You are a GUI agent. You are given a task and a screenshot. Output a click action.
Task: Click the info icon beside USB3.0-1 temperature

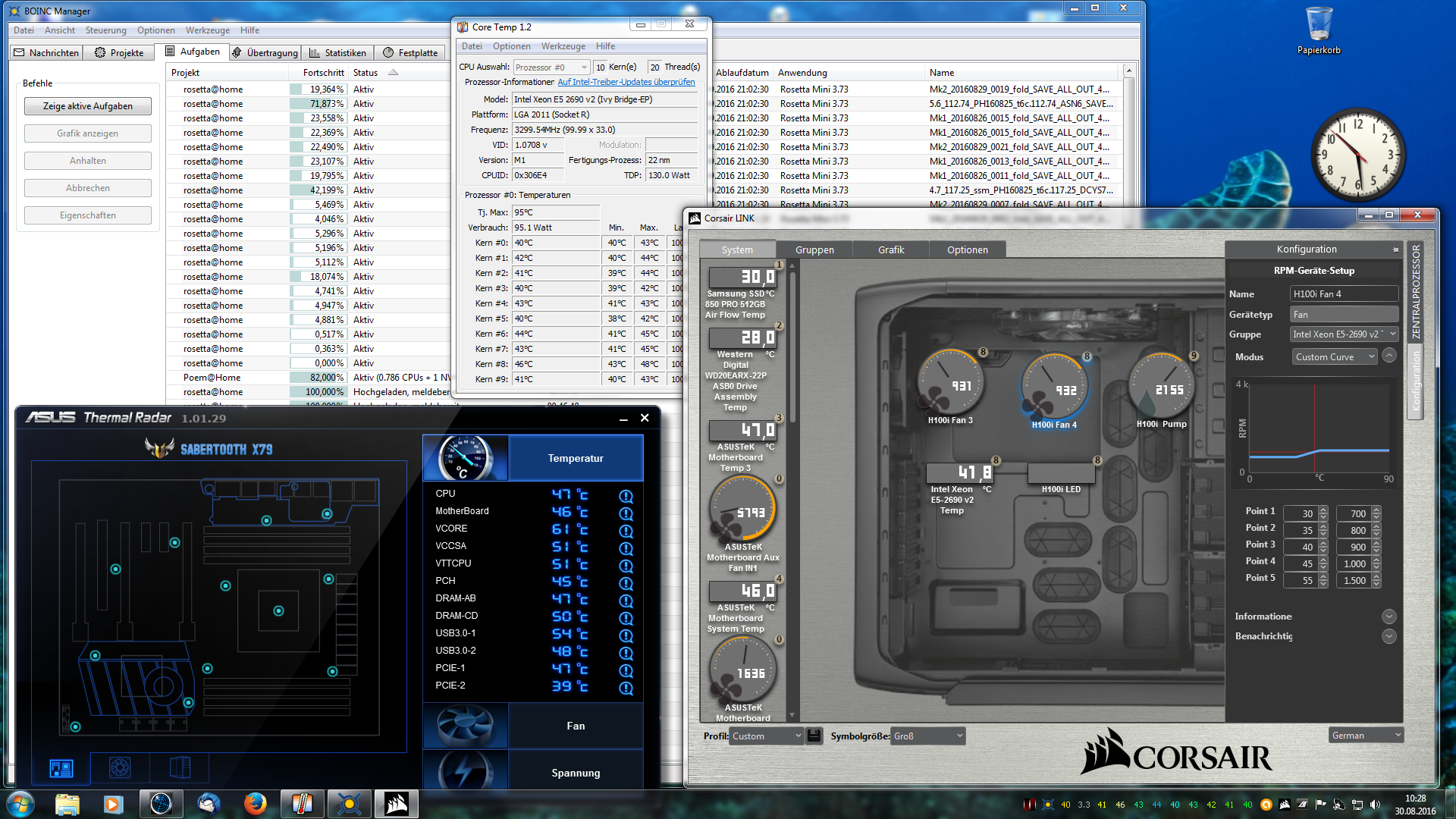pyautogui.click(x=626, y=635)
